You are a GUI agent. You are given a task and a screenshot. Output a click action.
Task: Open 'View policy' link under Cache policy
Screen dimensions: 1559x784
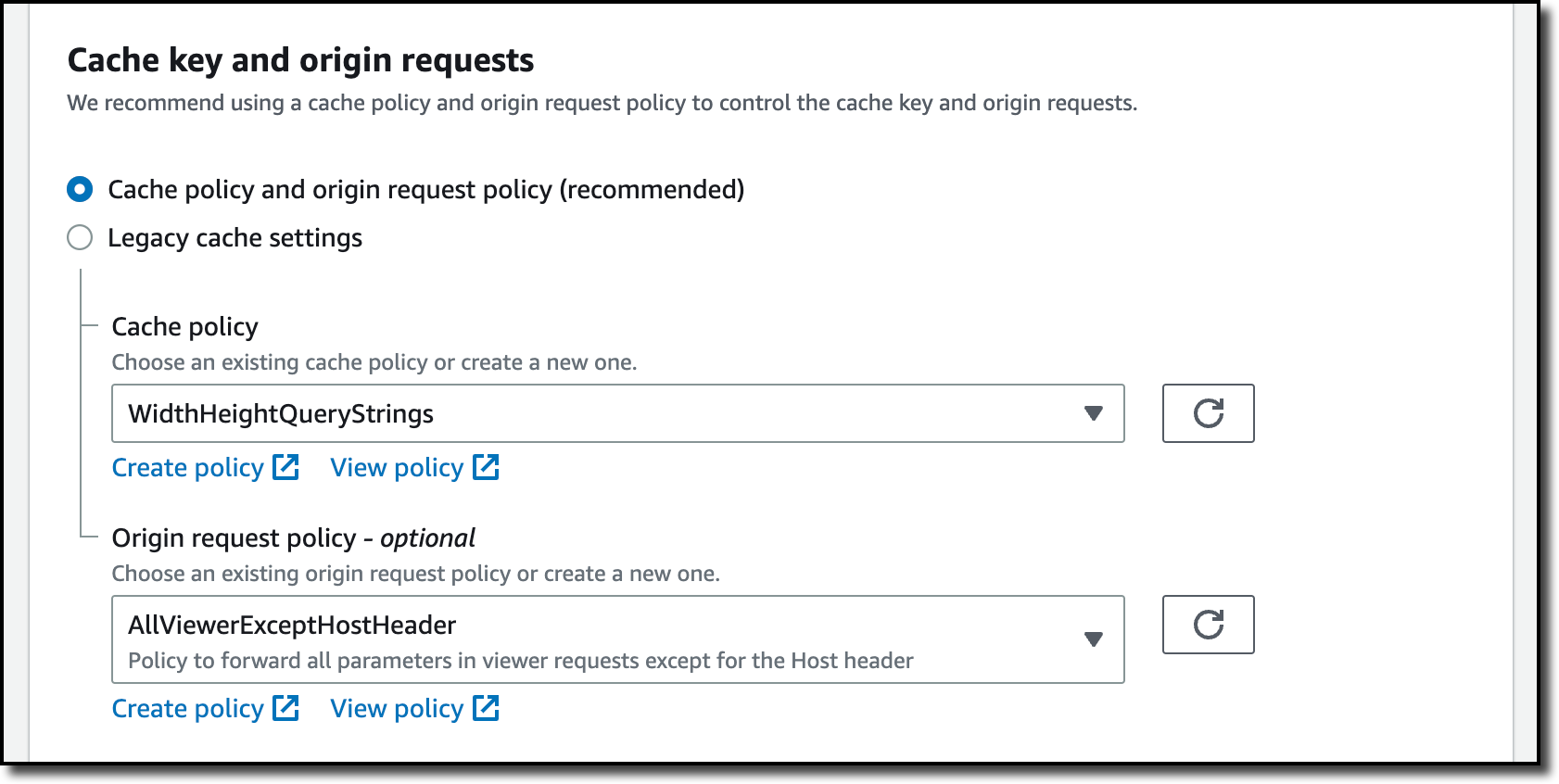(x=397, y=468)
